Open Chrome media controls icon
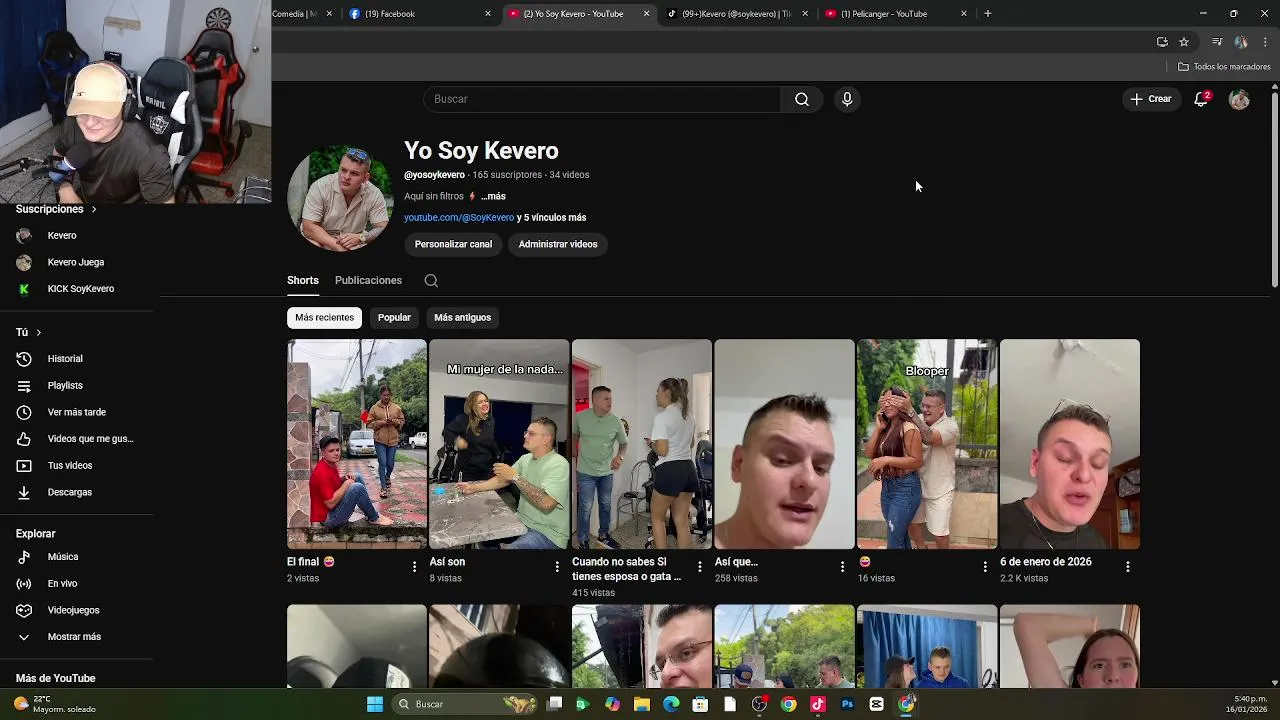The height and width of the screenshot is (720, 1280). [1217, 42]
